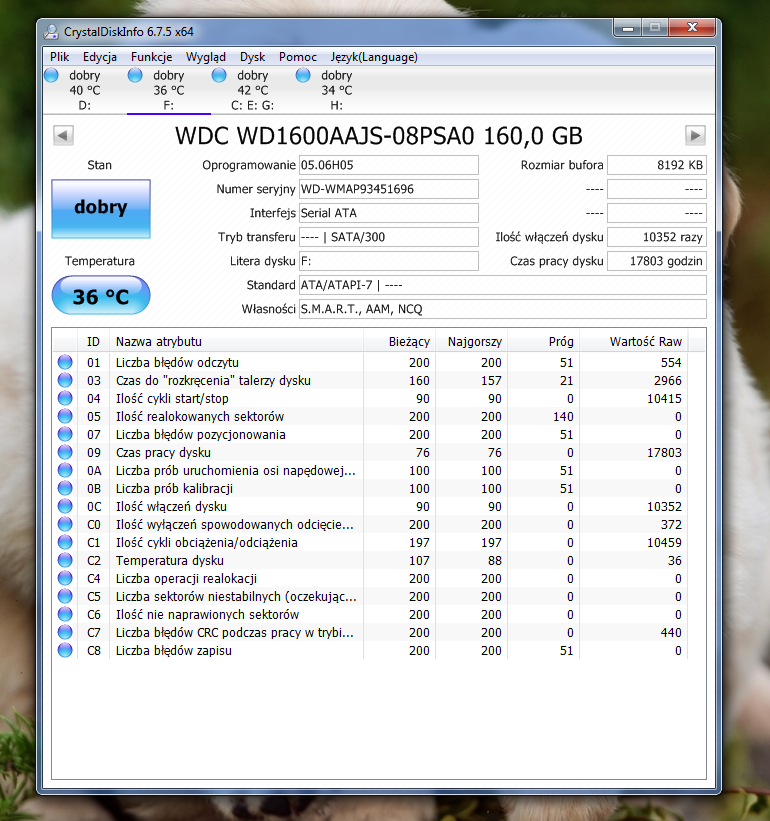Open the Wygląd menu

click(206, 57)
